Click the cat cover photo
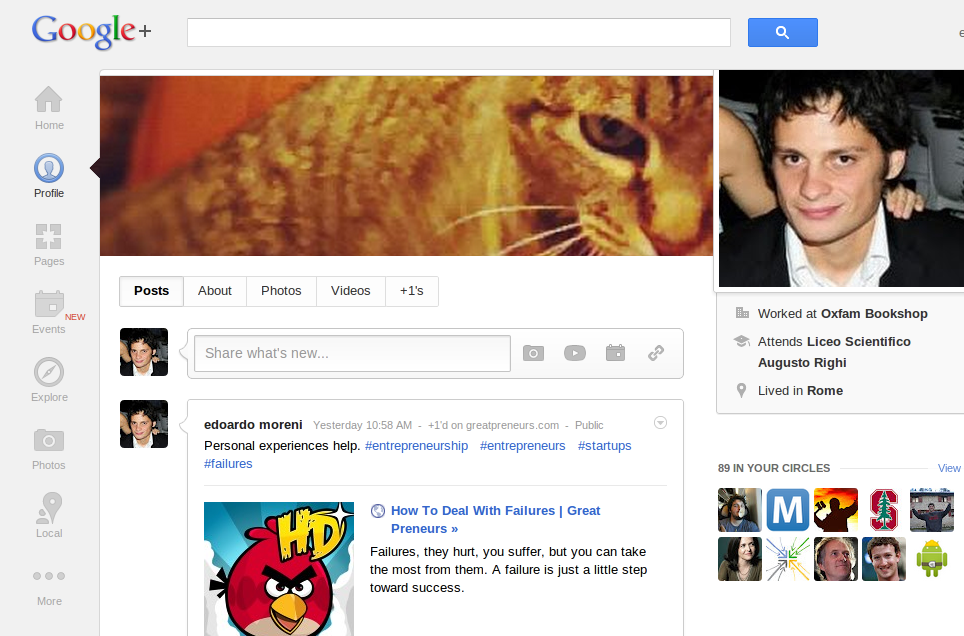Image resolution: width=964 pixels, height=636 pixels. click(x=406, y=165)
